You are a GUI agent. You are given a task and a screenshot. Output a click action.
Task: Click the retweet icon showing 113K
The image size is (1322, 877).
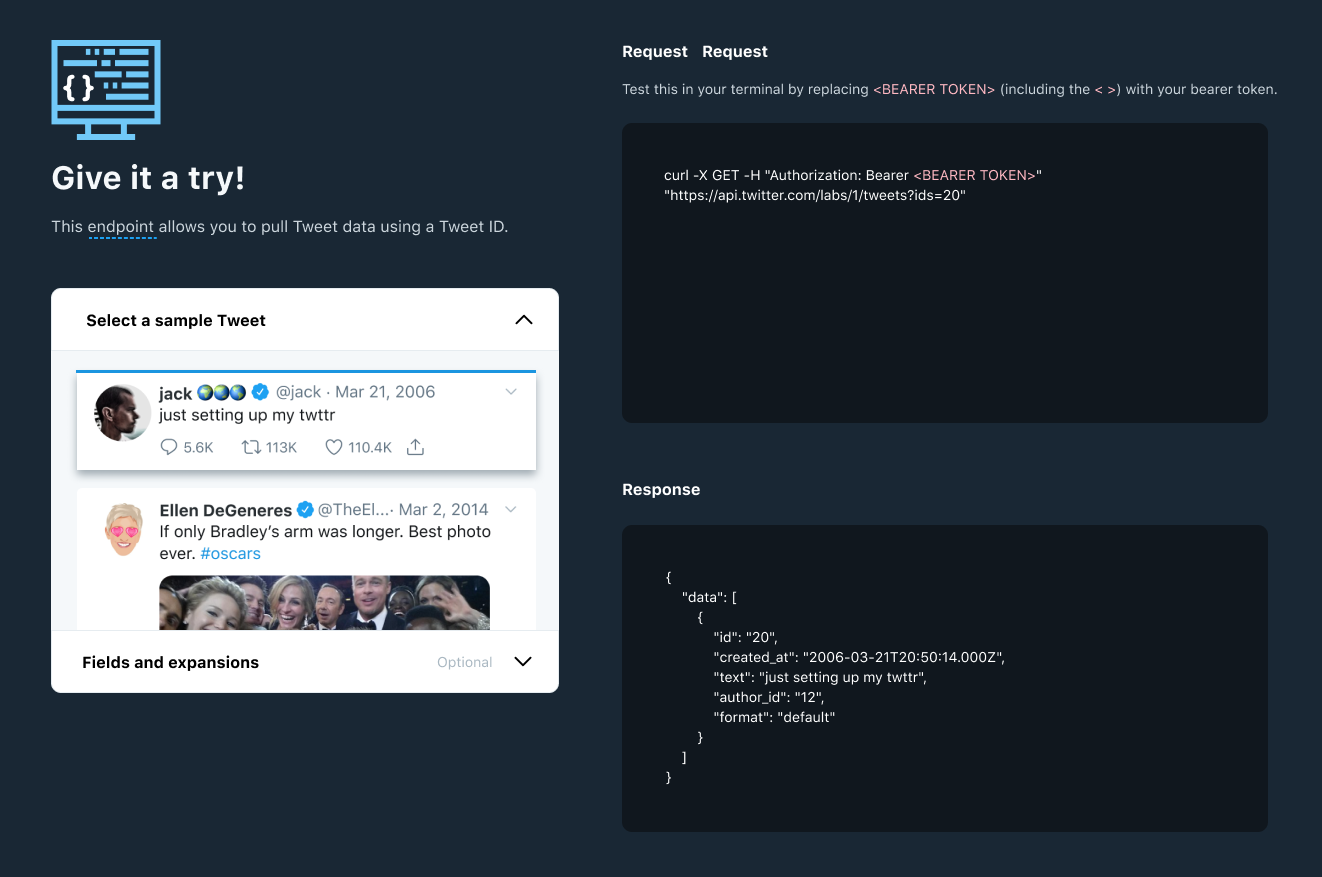[253, 447]
